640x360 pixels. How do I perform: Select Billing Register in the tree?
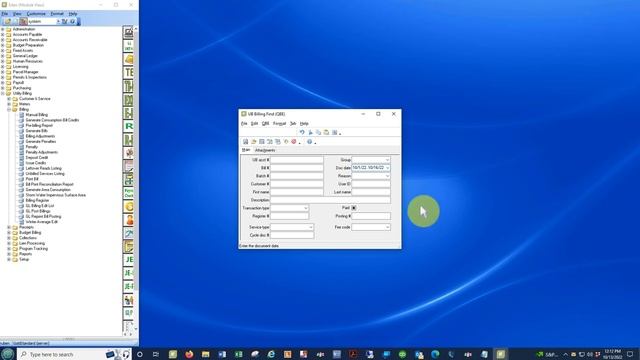tap(37, 200)
